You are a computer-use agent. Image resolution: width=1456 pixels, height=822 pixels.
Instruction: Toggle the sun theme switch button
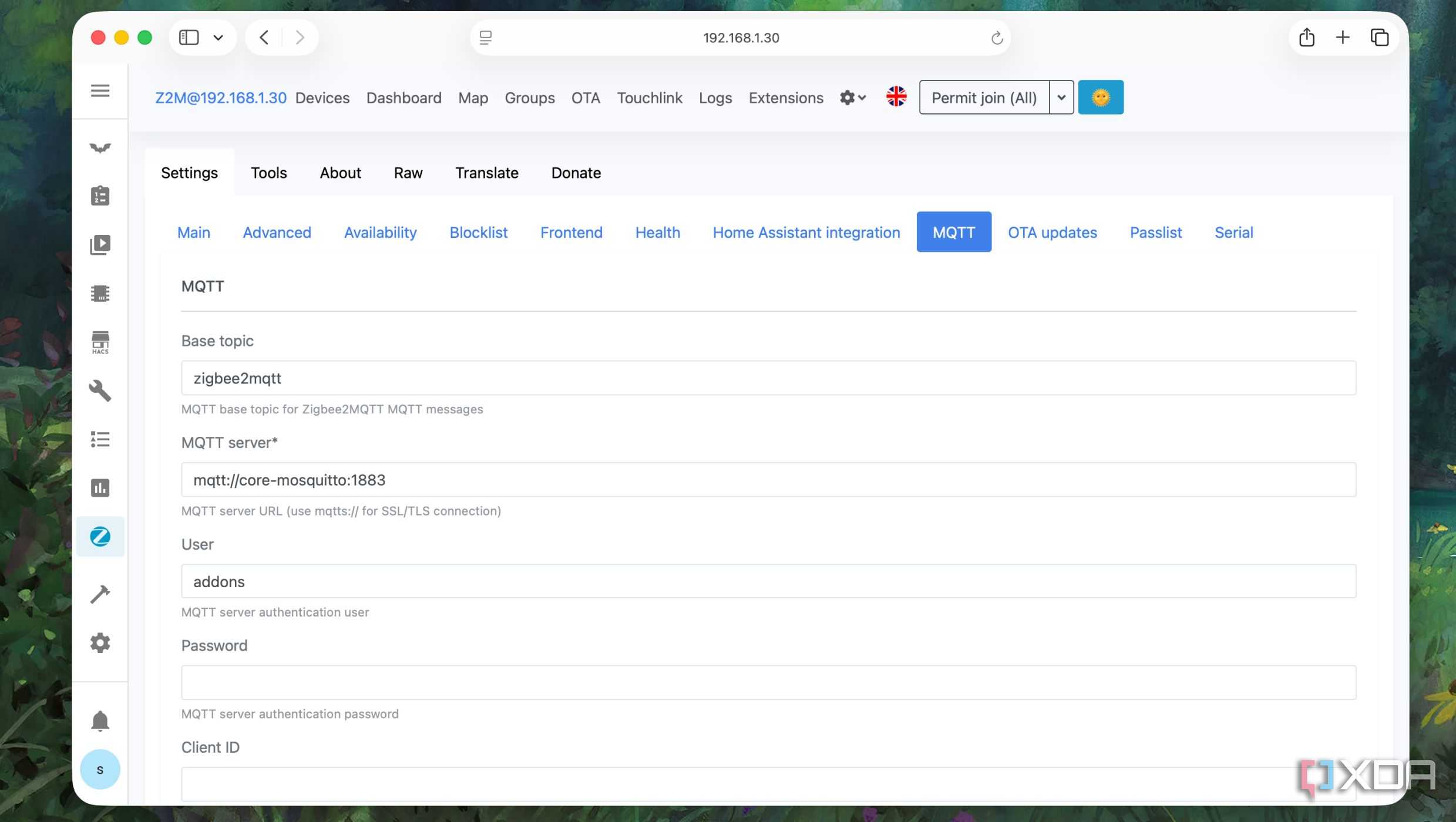coord(1101,97)
